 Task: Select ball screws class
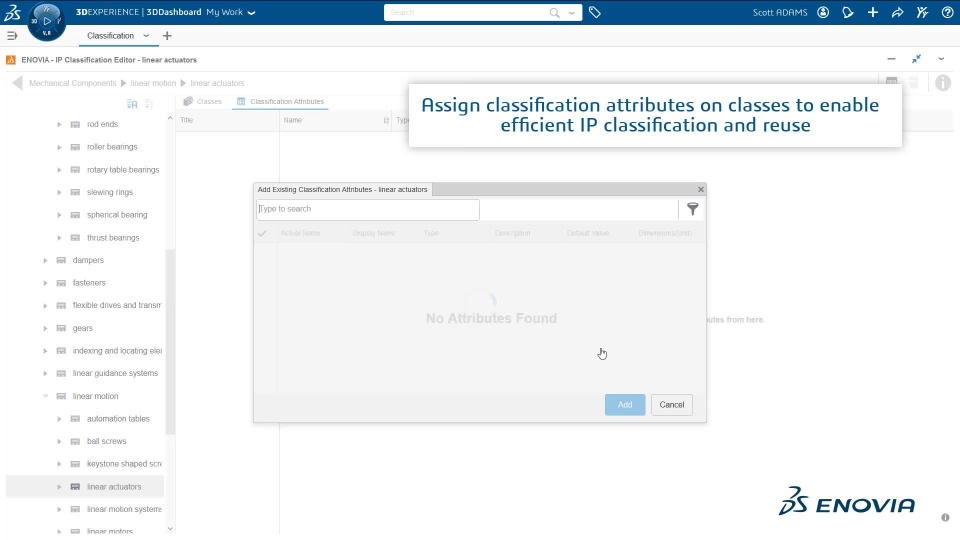[107, 441]
